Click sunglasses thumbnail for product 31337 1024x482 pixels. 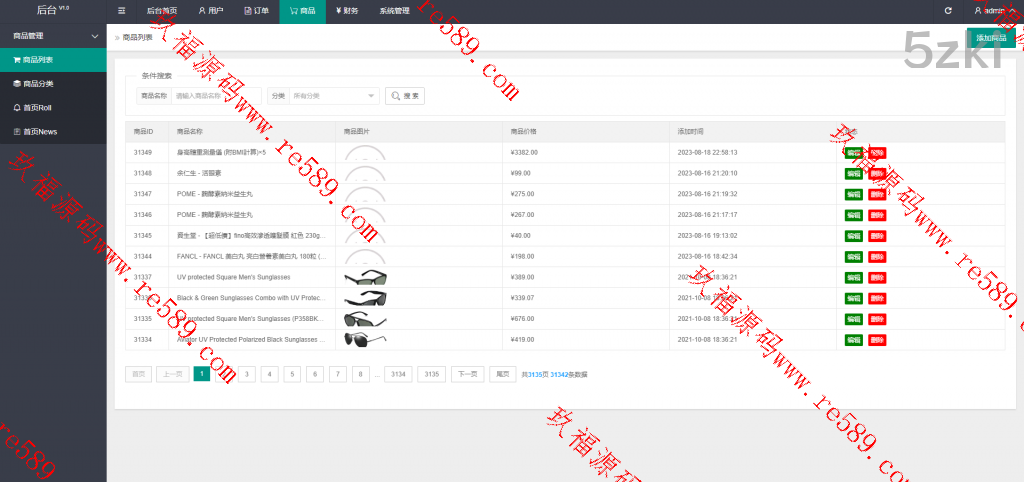click(x=365, y=277)
